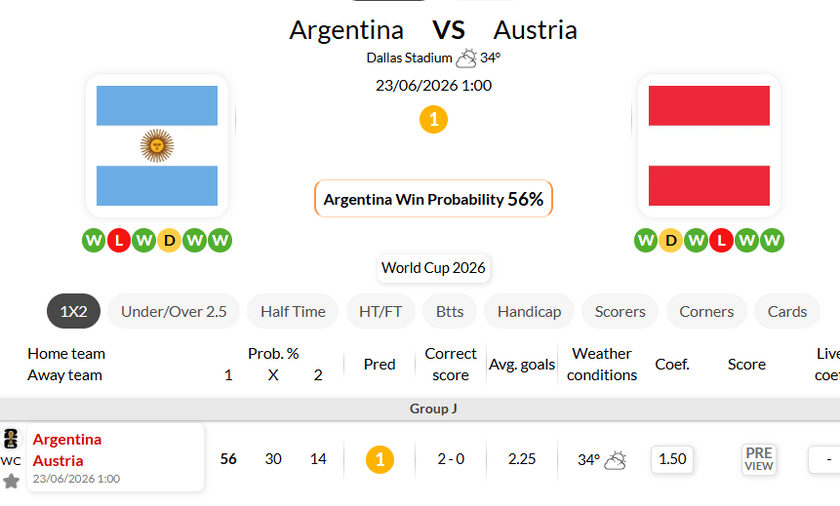Click the orange Pred badge in the table row
Screen dimensions: 840x506
pyautogui.click(x=380, y=459)
